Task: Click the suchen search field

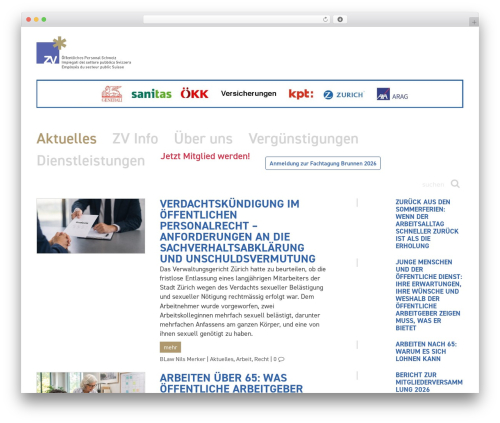Action: pos(433,184)
